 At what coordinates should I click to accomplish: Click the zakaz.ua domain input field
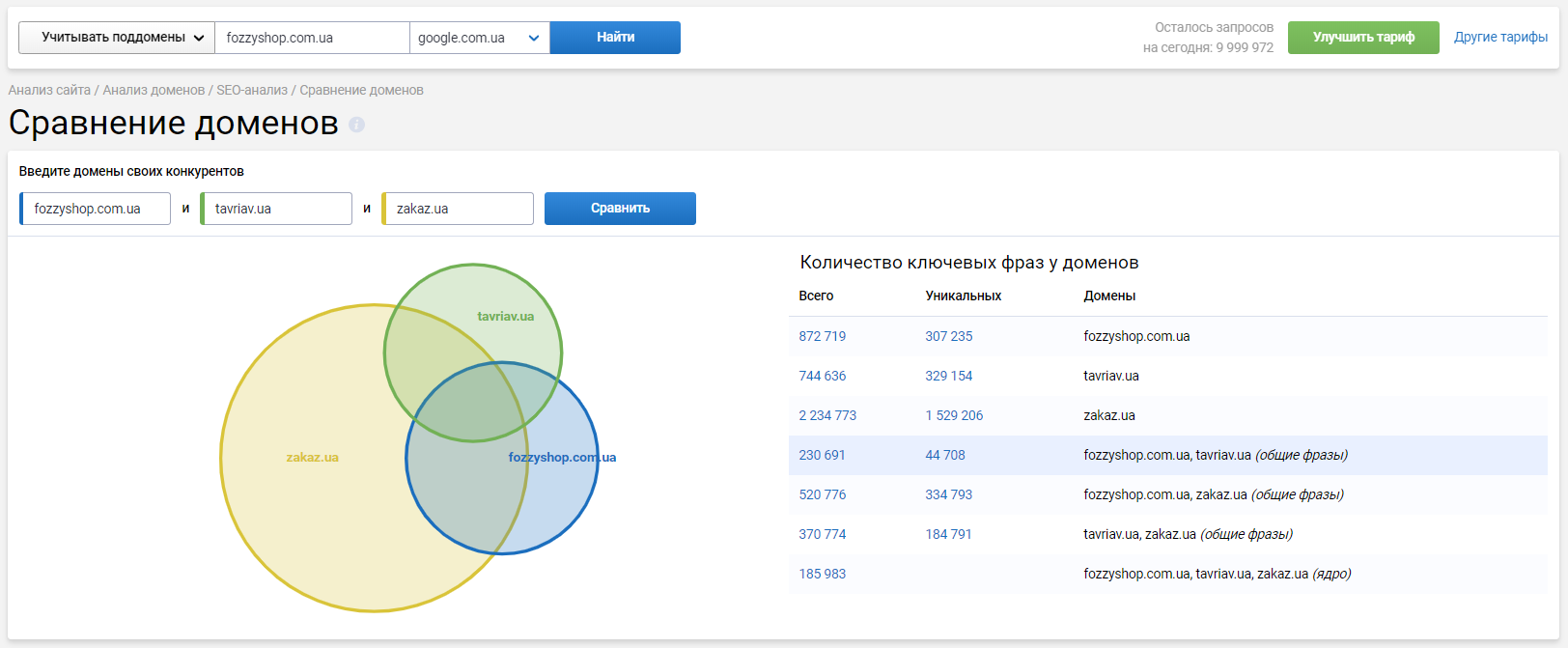click(459, 209)
